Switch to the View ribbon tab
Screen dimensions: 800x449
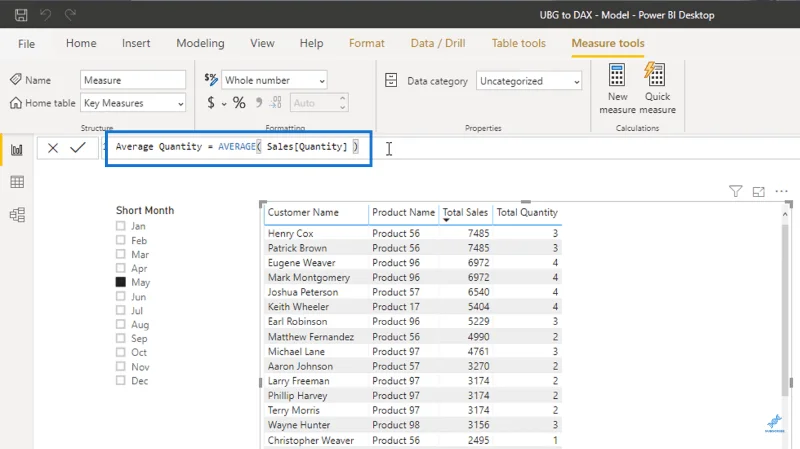[x=262, y=43]
